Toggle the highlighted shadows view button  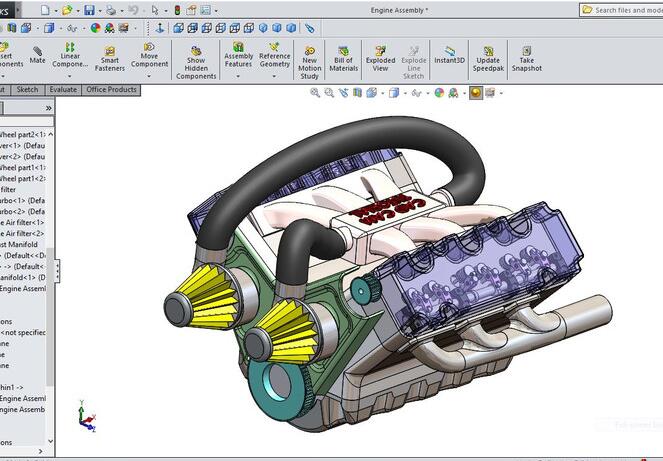(x=476, y=93)
